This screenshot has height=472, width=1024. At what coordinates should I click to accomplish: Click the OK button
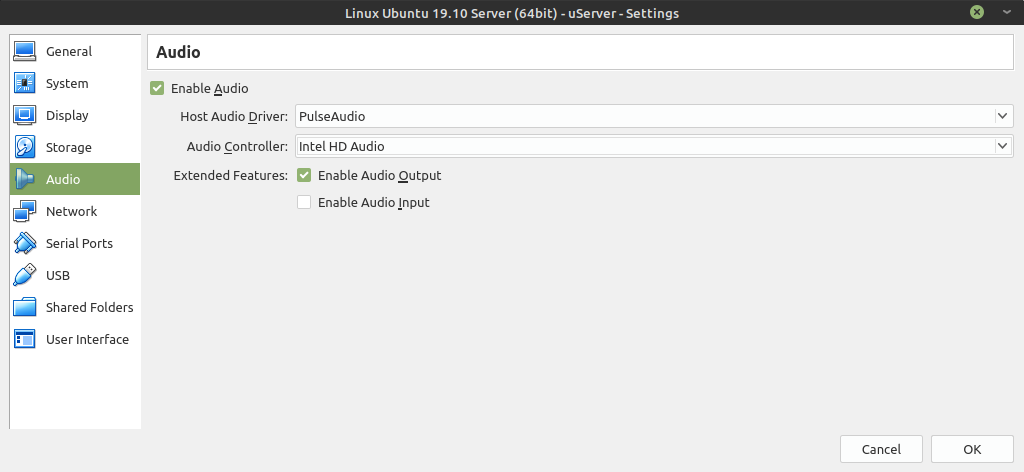click(972, 449)
